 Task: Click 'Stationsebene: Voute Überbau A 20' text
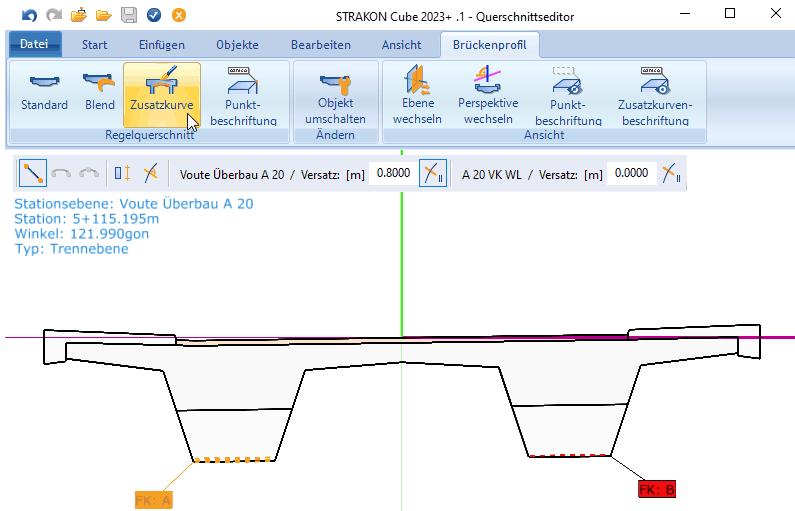134,204
